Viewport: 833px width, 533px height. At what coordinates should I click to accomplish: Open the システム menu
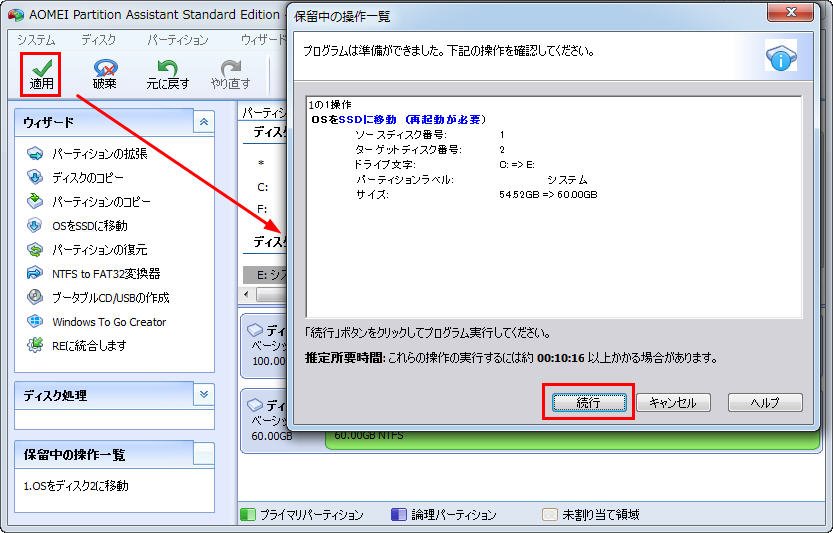tap(36, 40)
